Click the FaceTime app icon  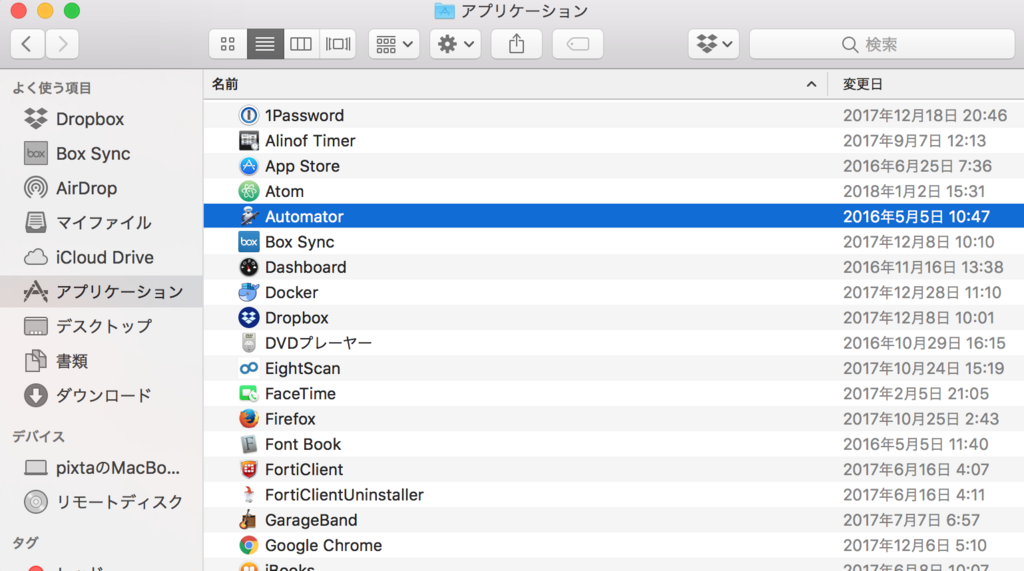tap(248, 393)
